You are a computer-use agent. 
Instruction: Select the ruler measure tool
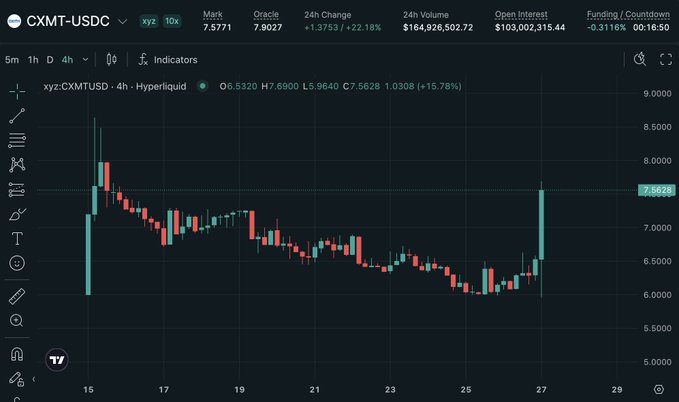[x=17, y=296]
